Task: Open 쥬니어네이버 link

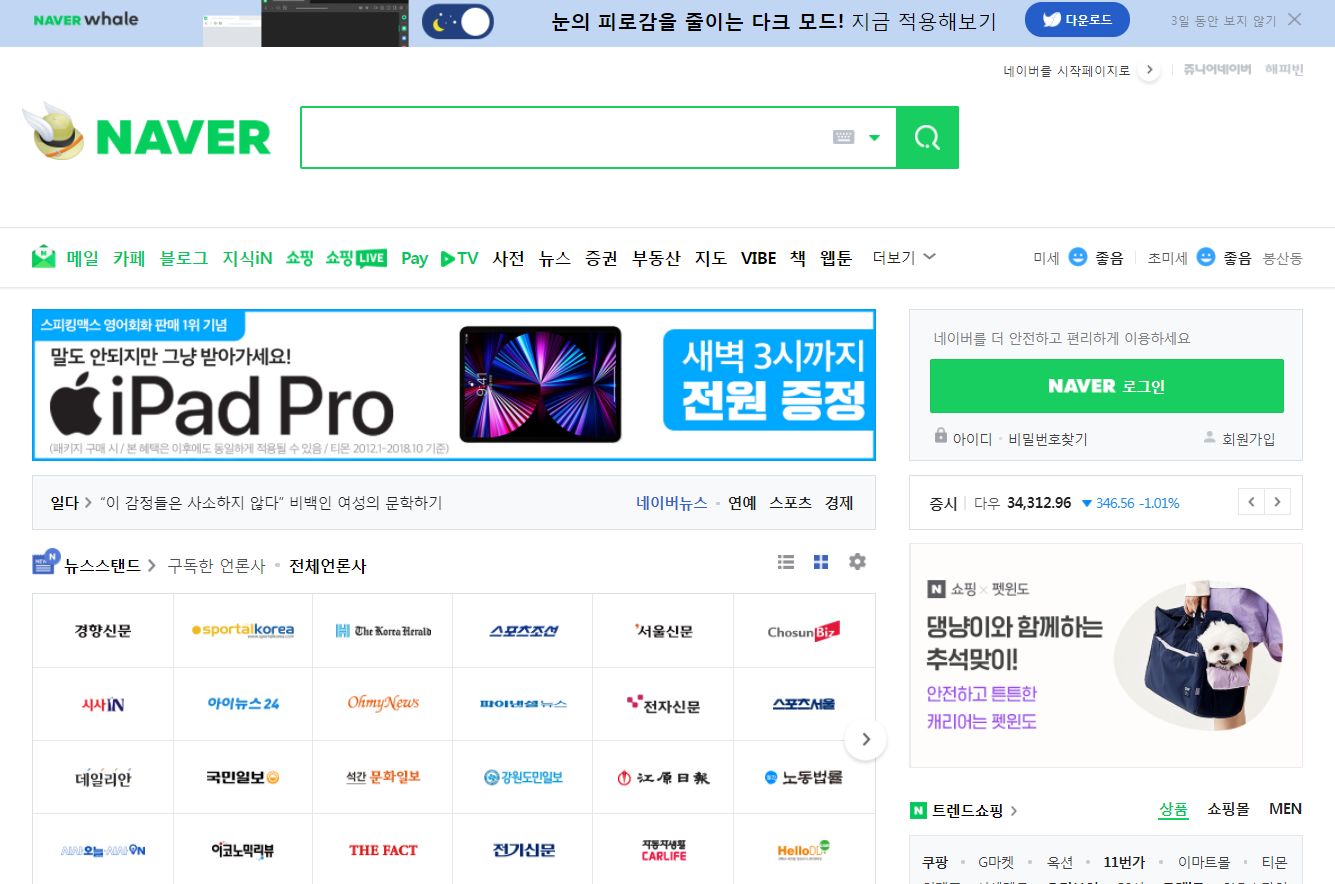Action: [1217, 70]
